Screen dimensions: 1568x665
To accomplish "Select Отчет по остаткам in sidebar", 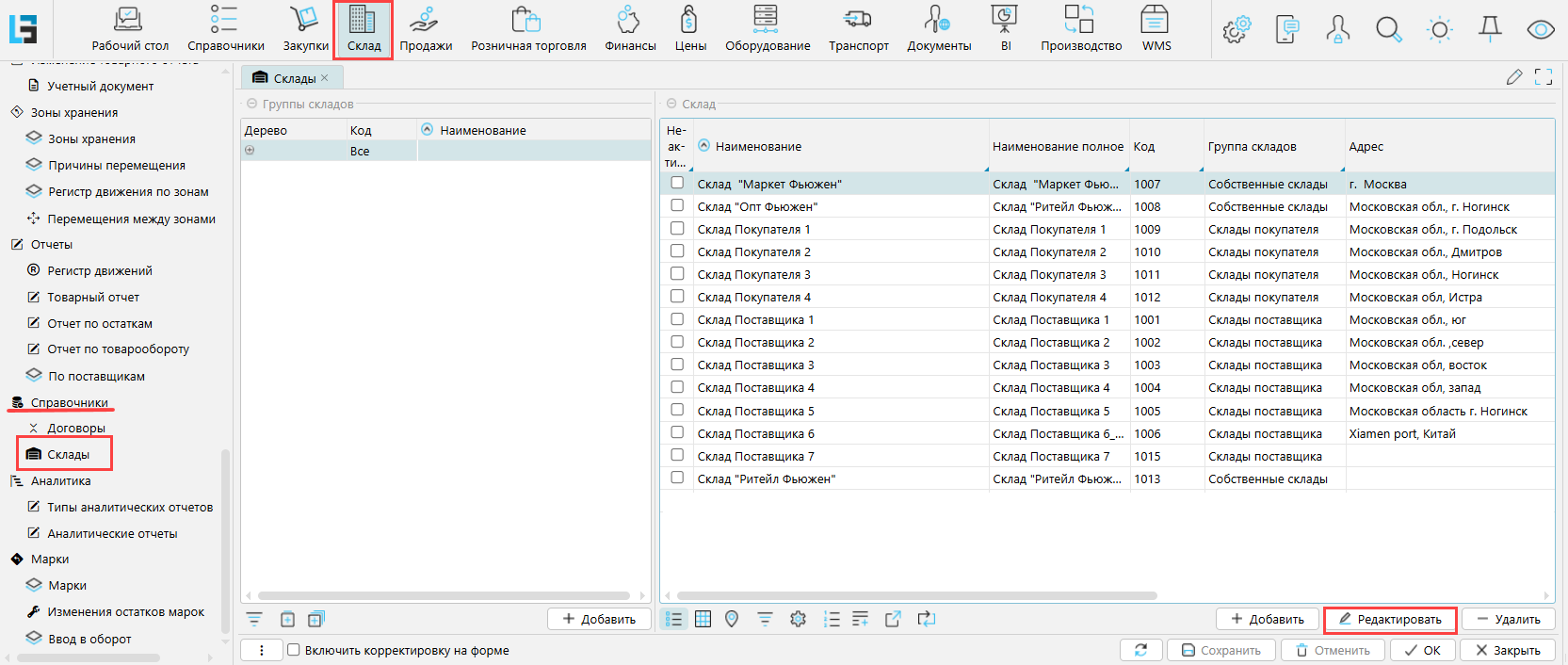I will pos(100,323).
